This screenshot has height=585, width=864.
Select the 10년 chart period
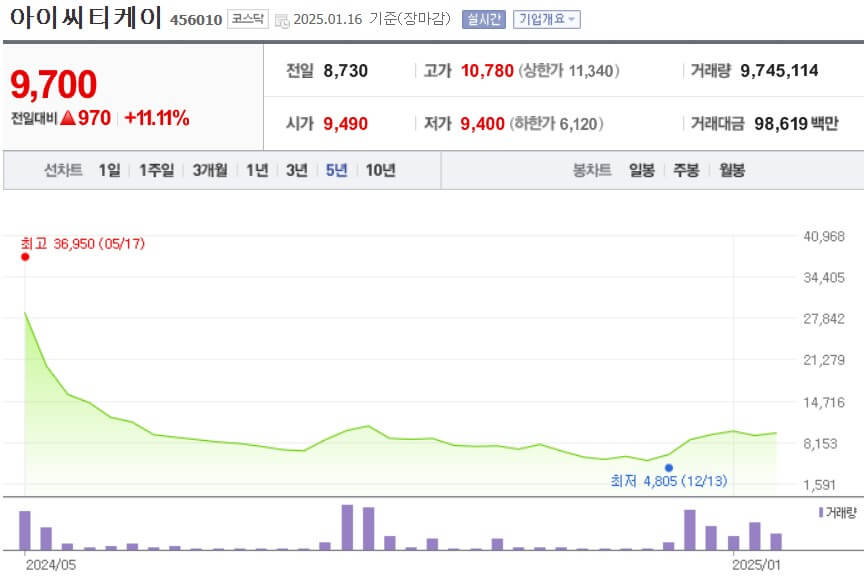coord(380,170)
